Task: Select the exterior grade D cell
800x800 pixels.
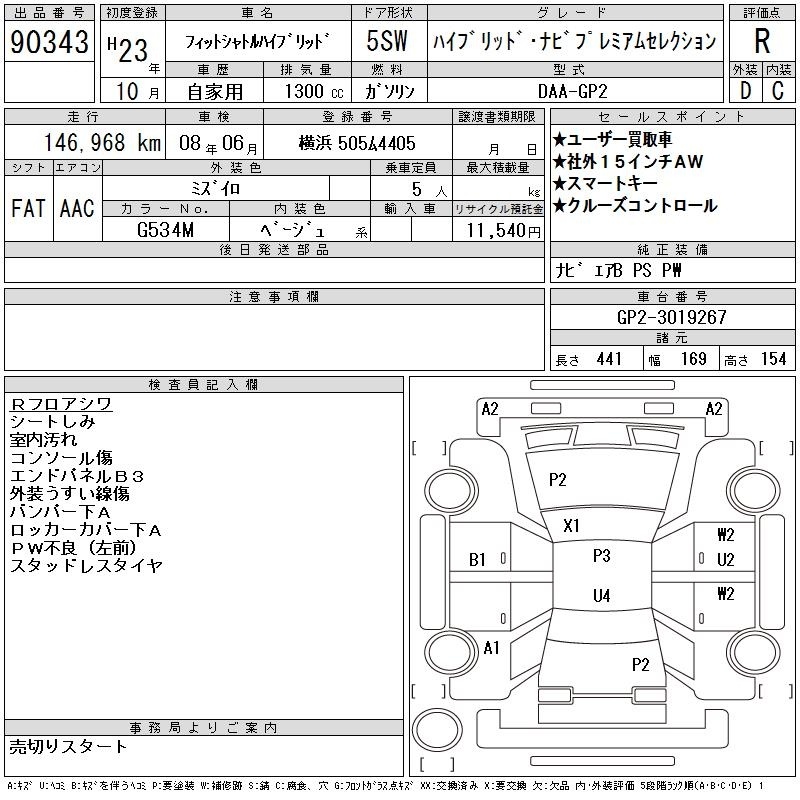Action: 744,91
